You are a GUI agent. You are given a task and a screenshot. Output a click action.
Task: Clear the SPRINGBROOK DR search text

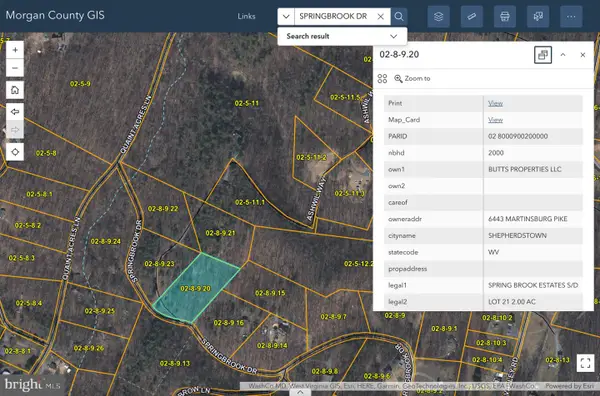tap(380, 16)
